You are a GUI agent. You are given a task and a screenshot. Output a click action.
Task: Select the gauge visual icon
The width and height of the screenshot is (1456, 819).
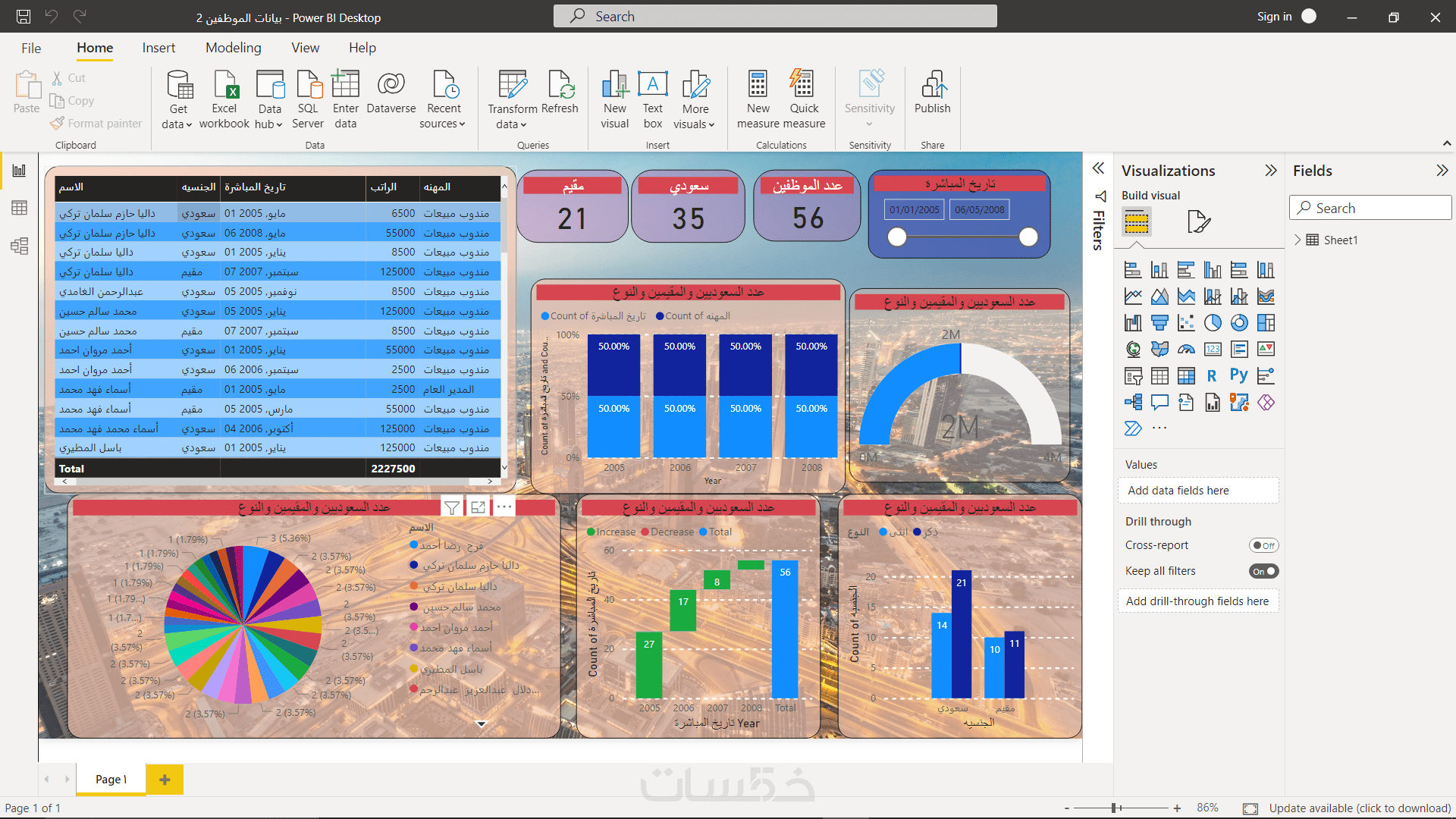[x=1186, y=350]
